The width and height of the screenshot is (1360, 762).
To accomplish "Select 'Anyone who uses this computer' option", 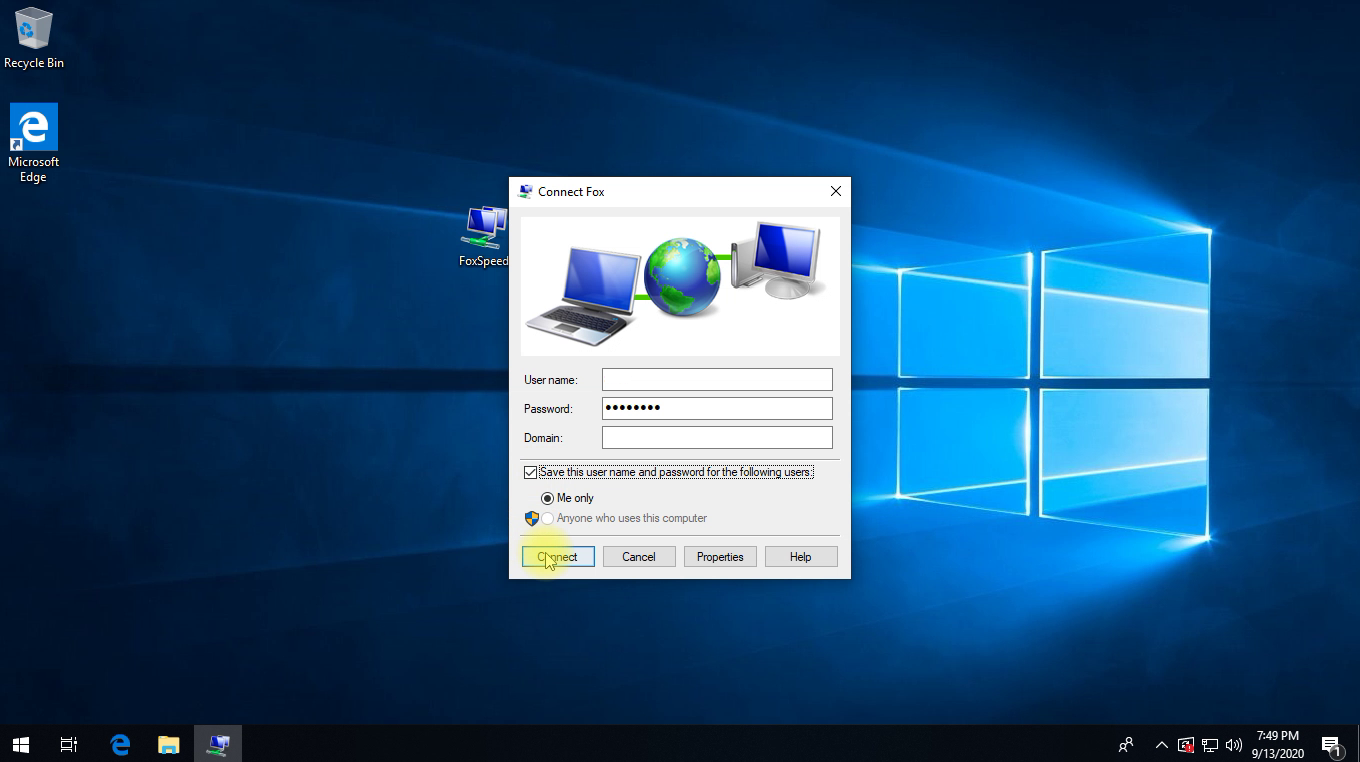I will coord(547,518).
